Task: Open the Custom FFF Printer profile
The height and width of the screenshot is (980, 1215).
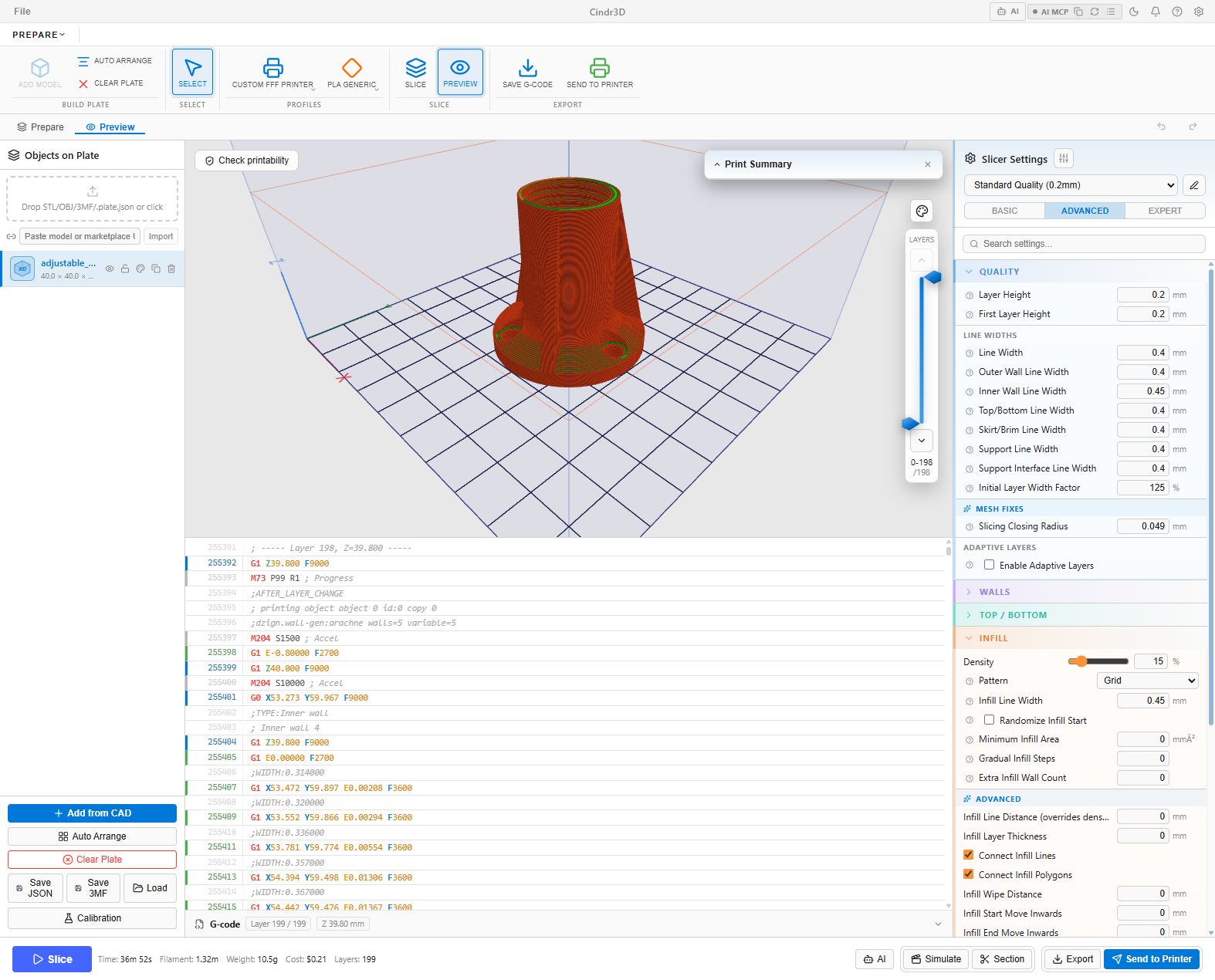Action: (x=272, y=72)
